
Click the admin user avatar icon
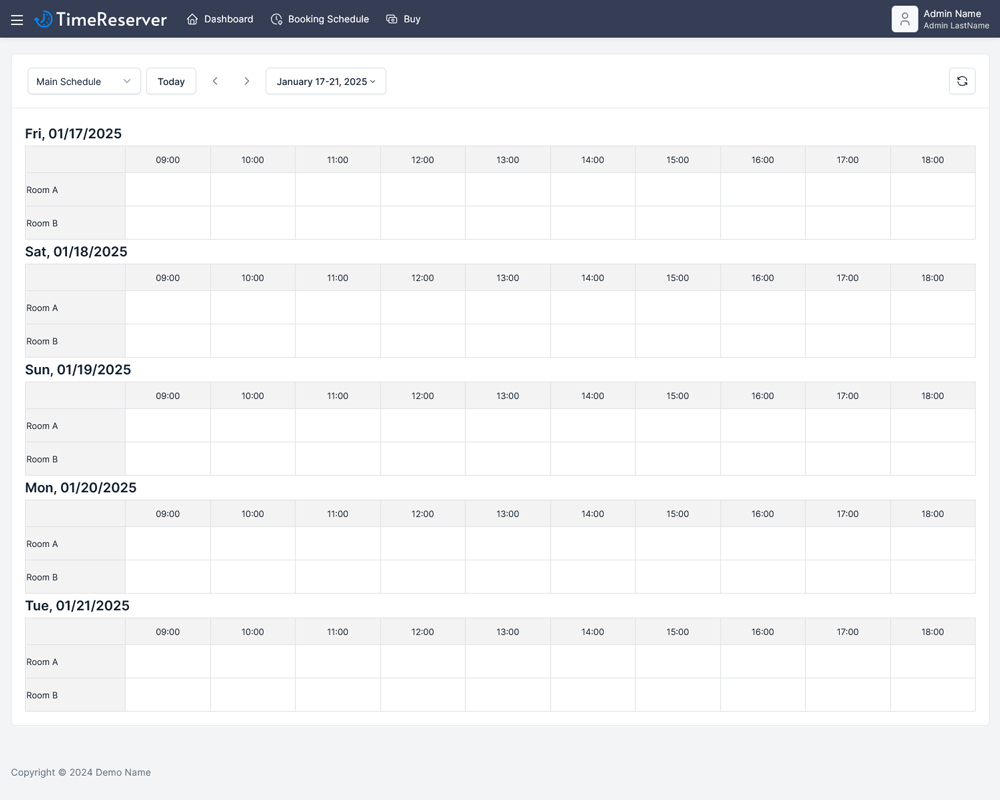tap(904, 19)
